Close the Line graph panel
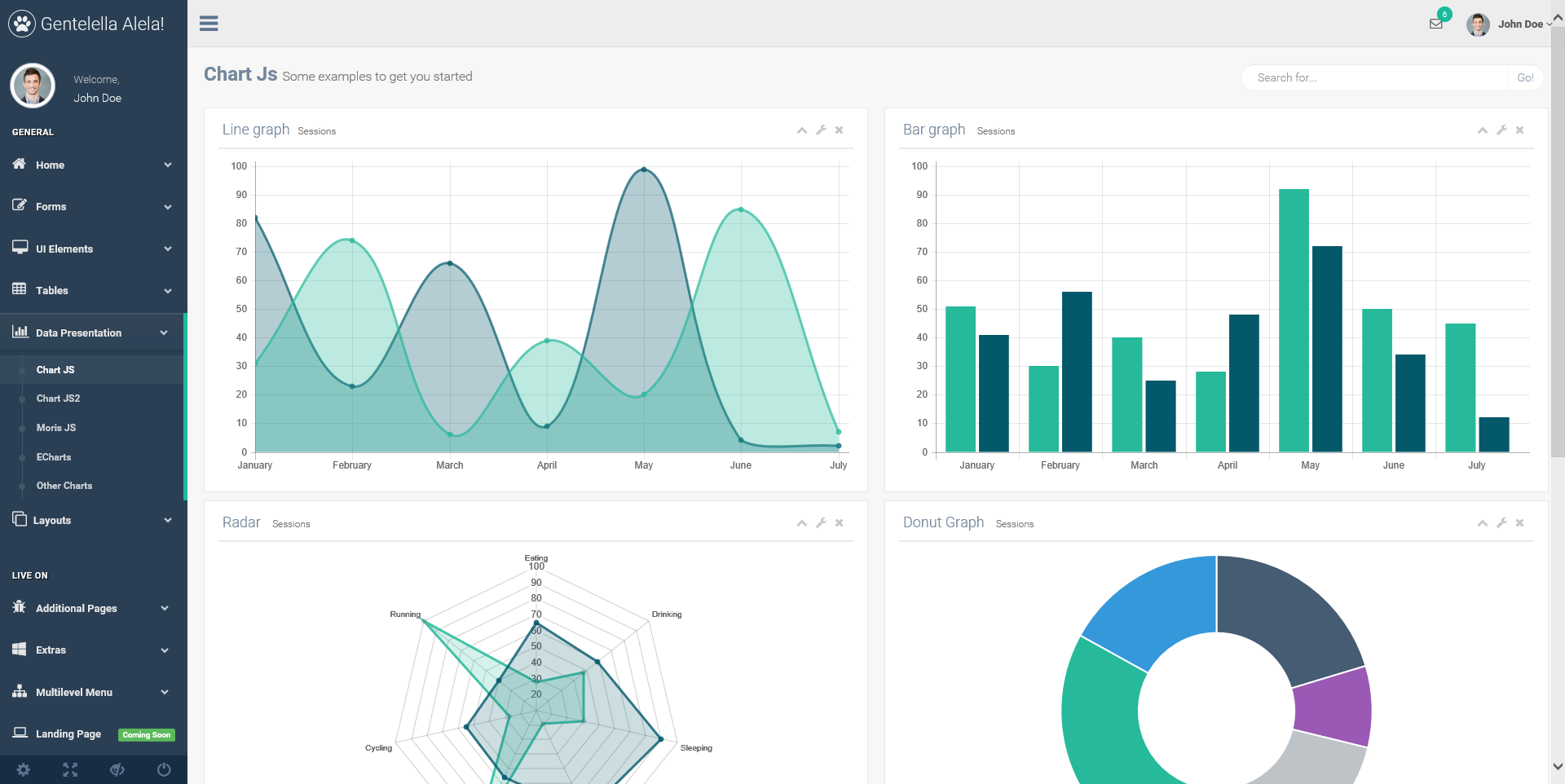1565x784 pixels. point(839,130)
